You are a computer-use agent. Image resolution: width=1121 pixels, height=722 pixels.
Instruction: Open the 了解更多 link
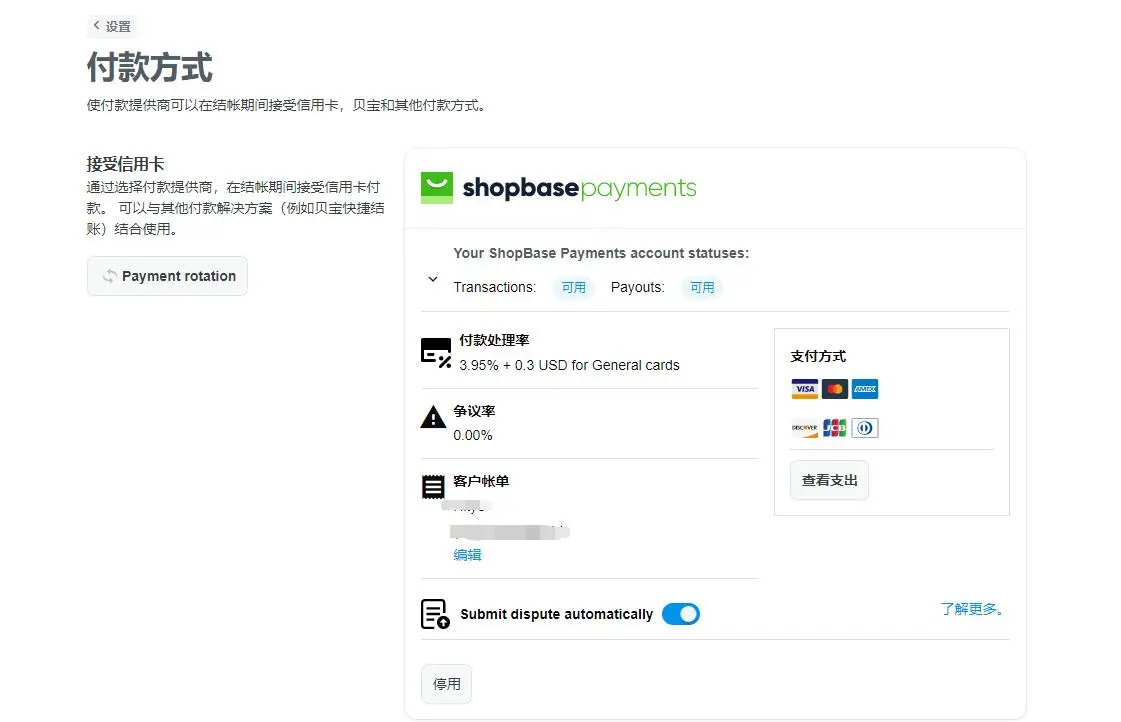(x=971, y=608)
